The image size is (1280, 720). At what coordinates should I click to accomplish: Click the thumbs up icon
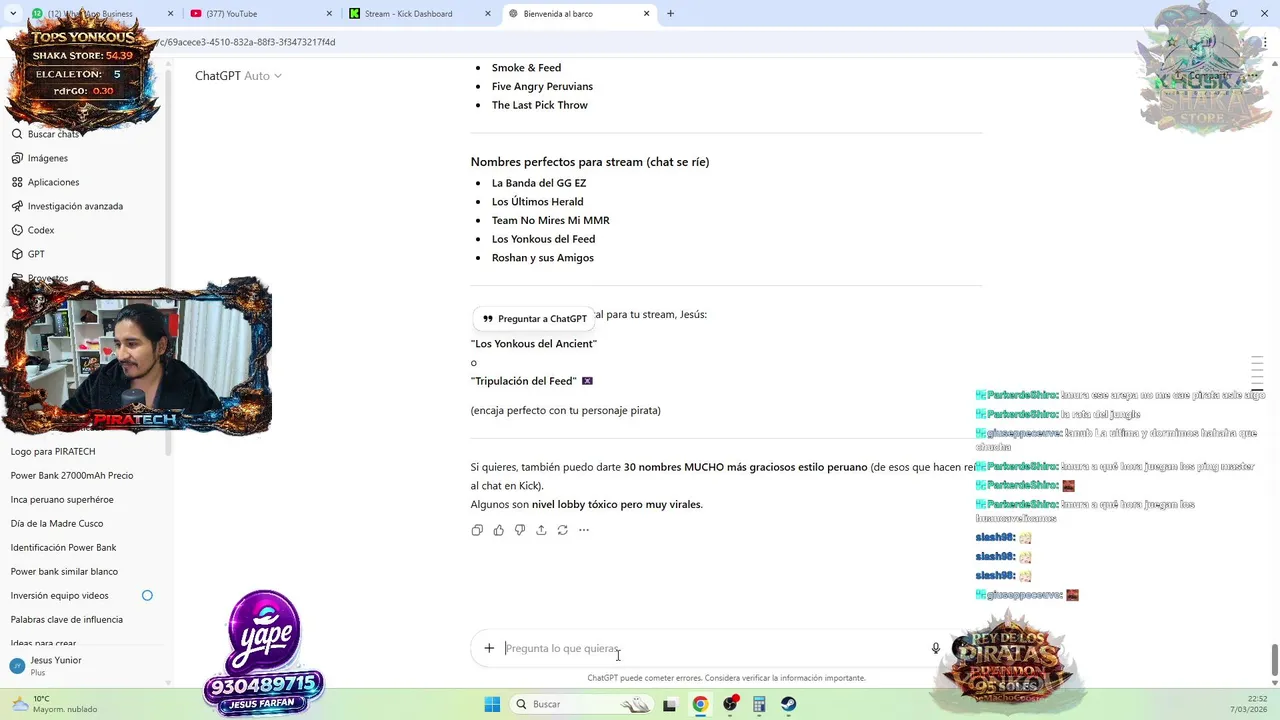click(498, 530)
